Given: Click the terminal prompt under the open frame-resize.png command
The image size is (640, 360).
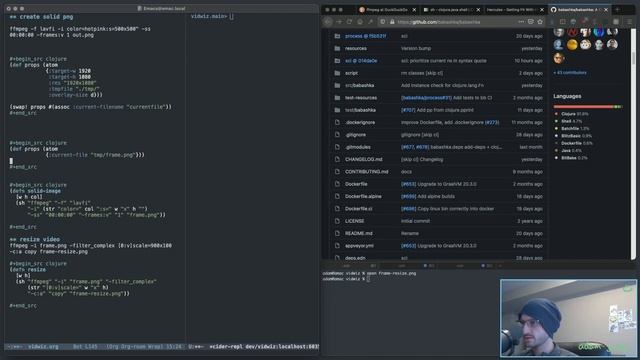Looking at the screenshot, I should [346, 279].
